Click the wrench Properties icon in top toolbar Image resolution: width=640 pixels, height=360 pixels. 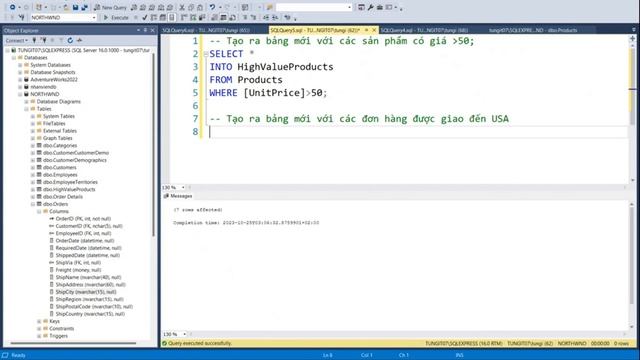[x=371, y=7]
